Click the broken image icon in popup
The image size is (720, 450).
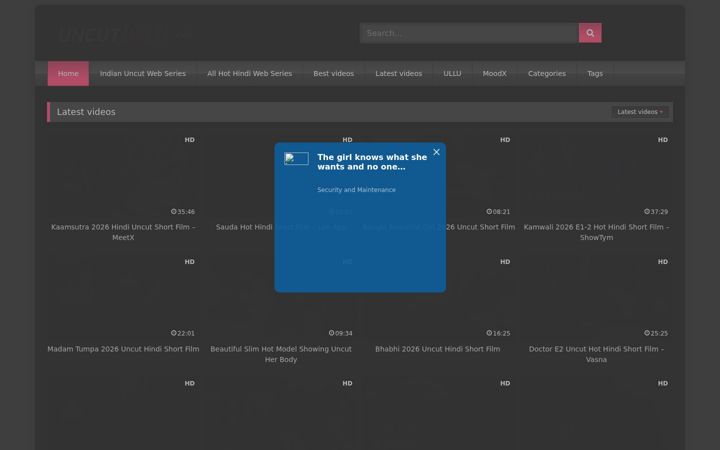(x=296, y=158)
